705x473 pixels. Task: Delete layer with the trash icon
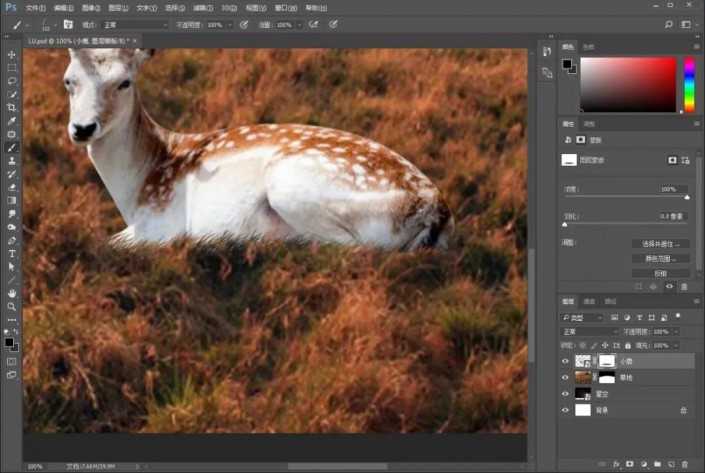pyautogui.click(x=686, y=464)
